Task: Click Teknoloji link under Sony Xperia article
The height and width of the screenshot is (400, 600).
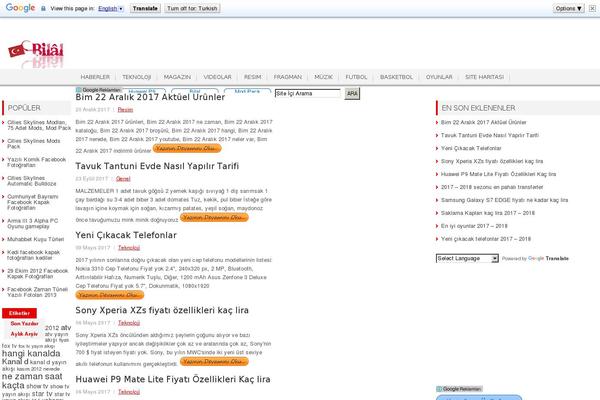Action: point(129,323)
